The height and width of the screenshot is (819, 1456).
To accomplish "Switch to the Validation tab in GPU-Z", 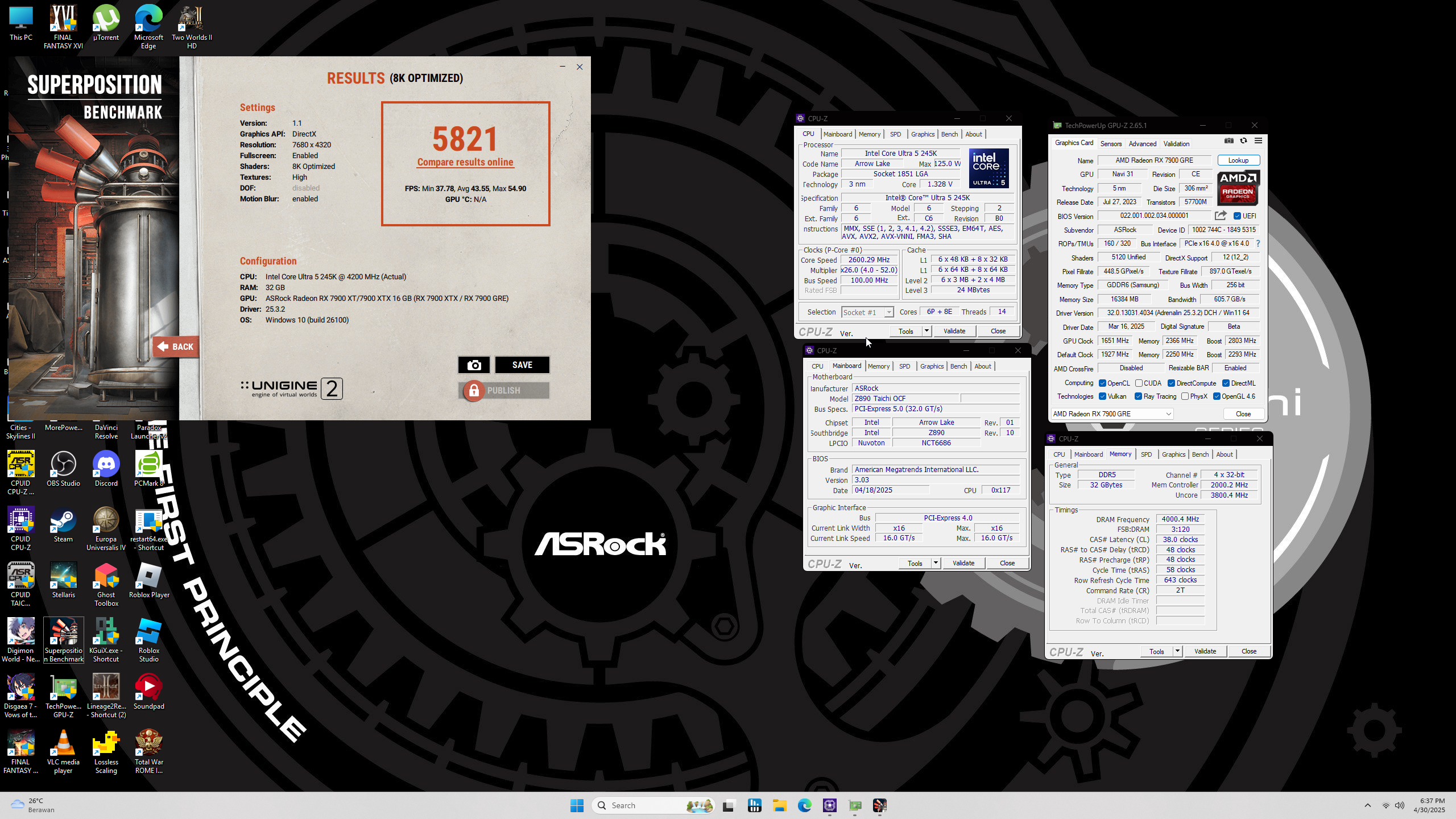I will (1176, 144).
